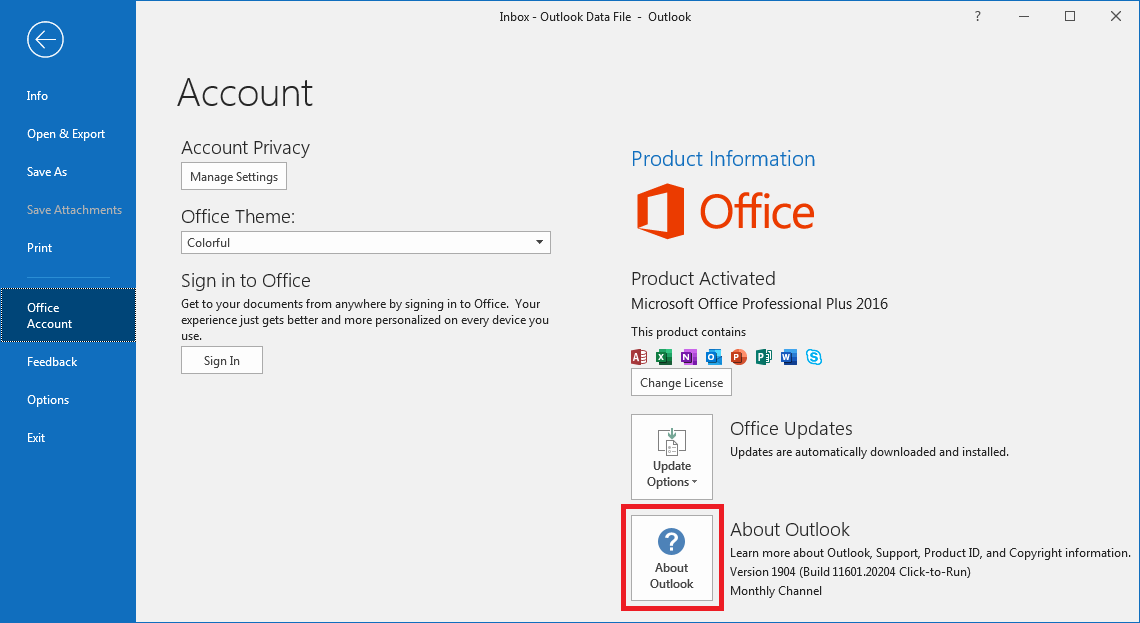Click the Excel icon under product contents
Viewport: 1140px width, 623px height.
tap(664, 357)
